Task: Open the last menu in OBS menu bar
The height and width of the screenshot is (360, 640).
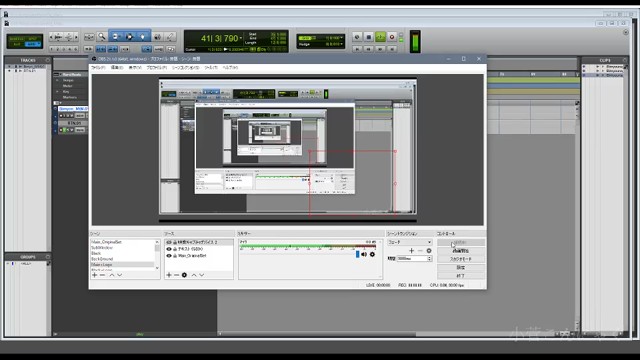Action: tap(230, 67)
